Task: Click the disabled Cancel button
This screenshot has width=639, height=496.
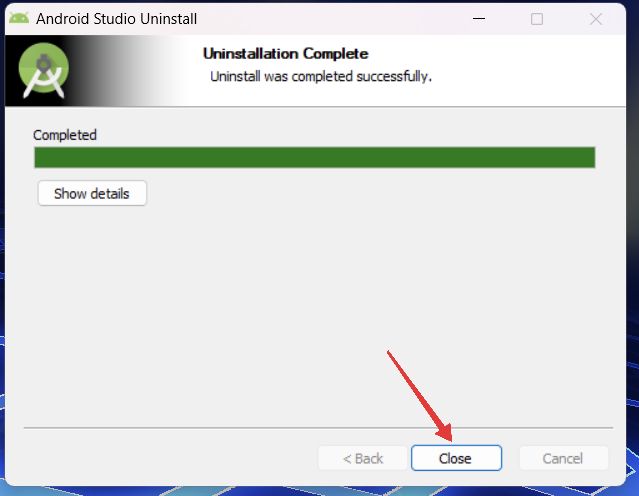Action: tap(564, 458)
